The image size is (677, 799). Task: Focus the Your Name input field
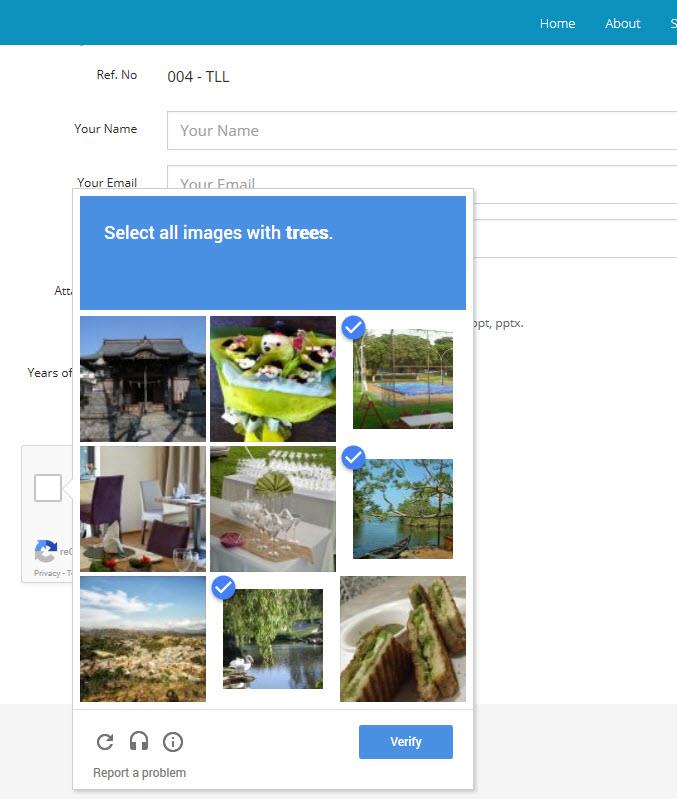(422, 130)
